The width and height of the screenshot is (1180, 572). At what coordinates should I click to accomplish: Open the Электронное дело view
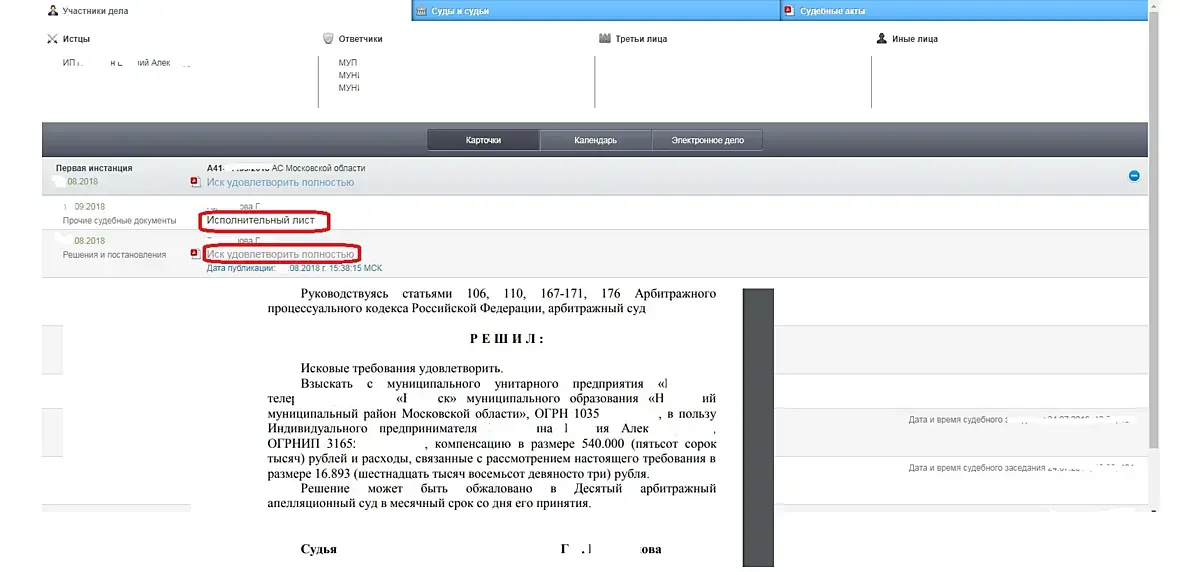pyautogui.click(x=707, y=140)
